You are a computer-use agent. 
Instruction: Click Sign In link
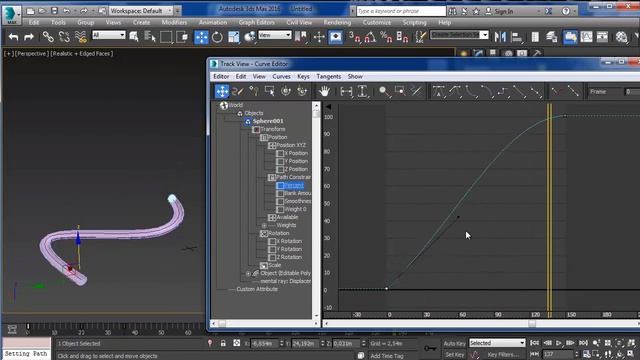pos(503,11)
